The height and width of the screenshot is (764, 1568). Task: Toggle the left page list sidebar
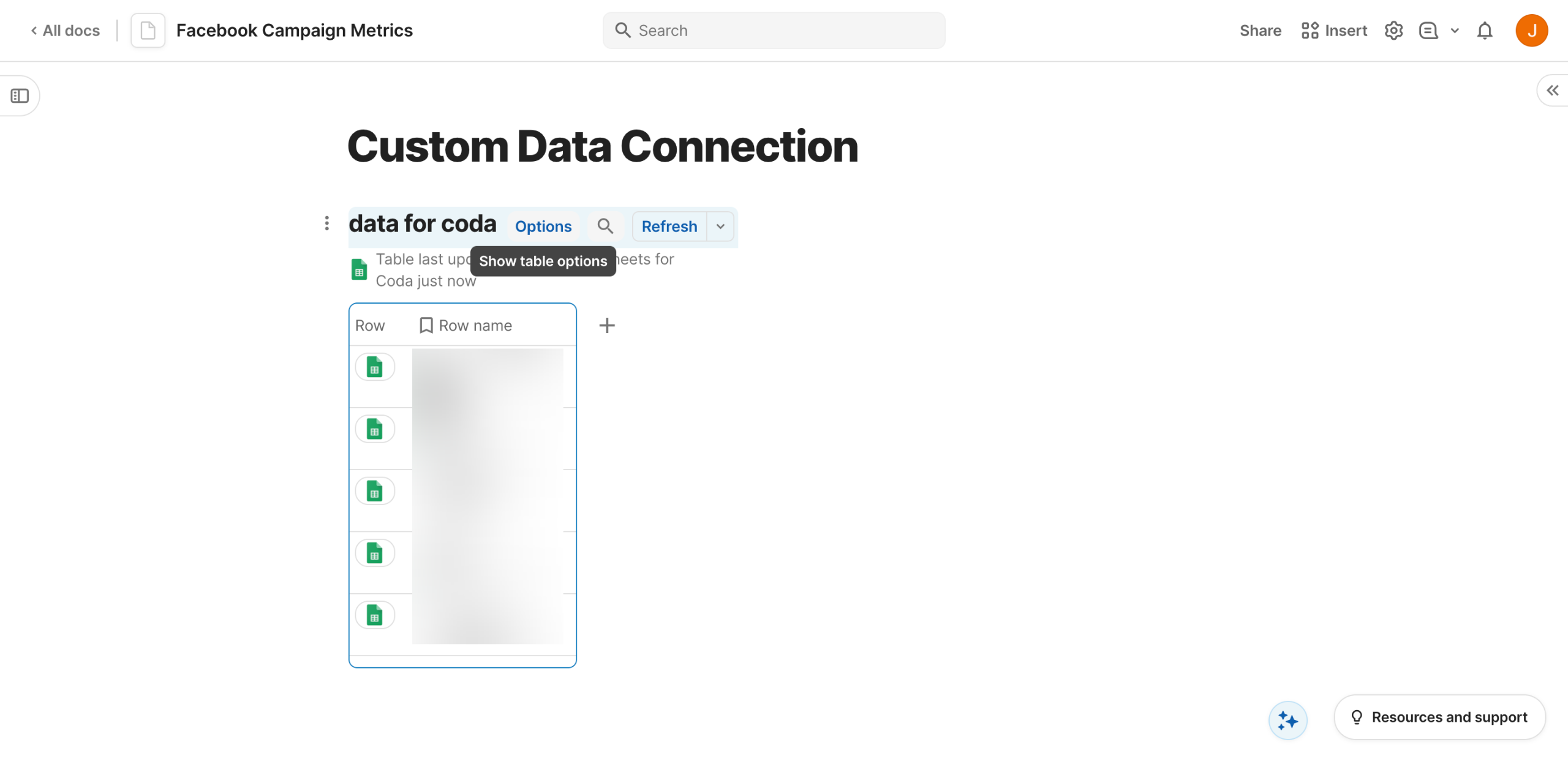[x=20, y=96]
